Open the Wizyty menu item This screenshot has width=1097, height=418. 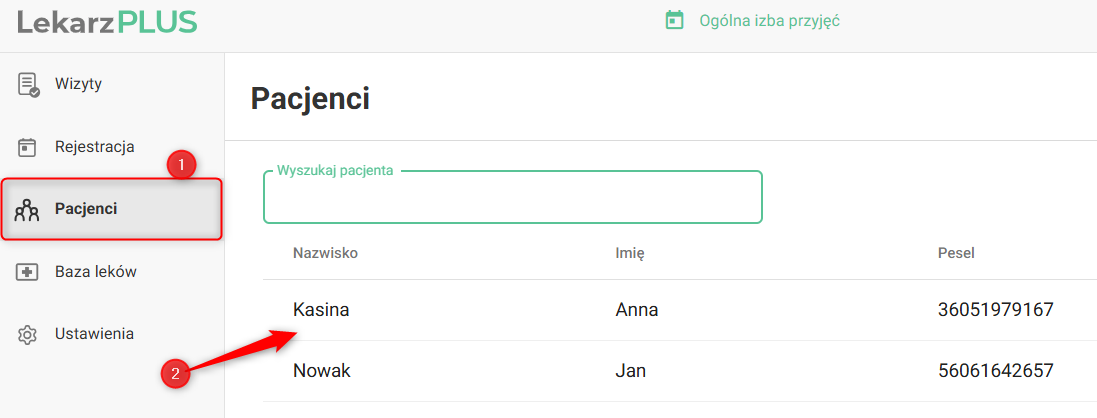78,84
